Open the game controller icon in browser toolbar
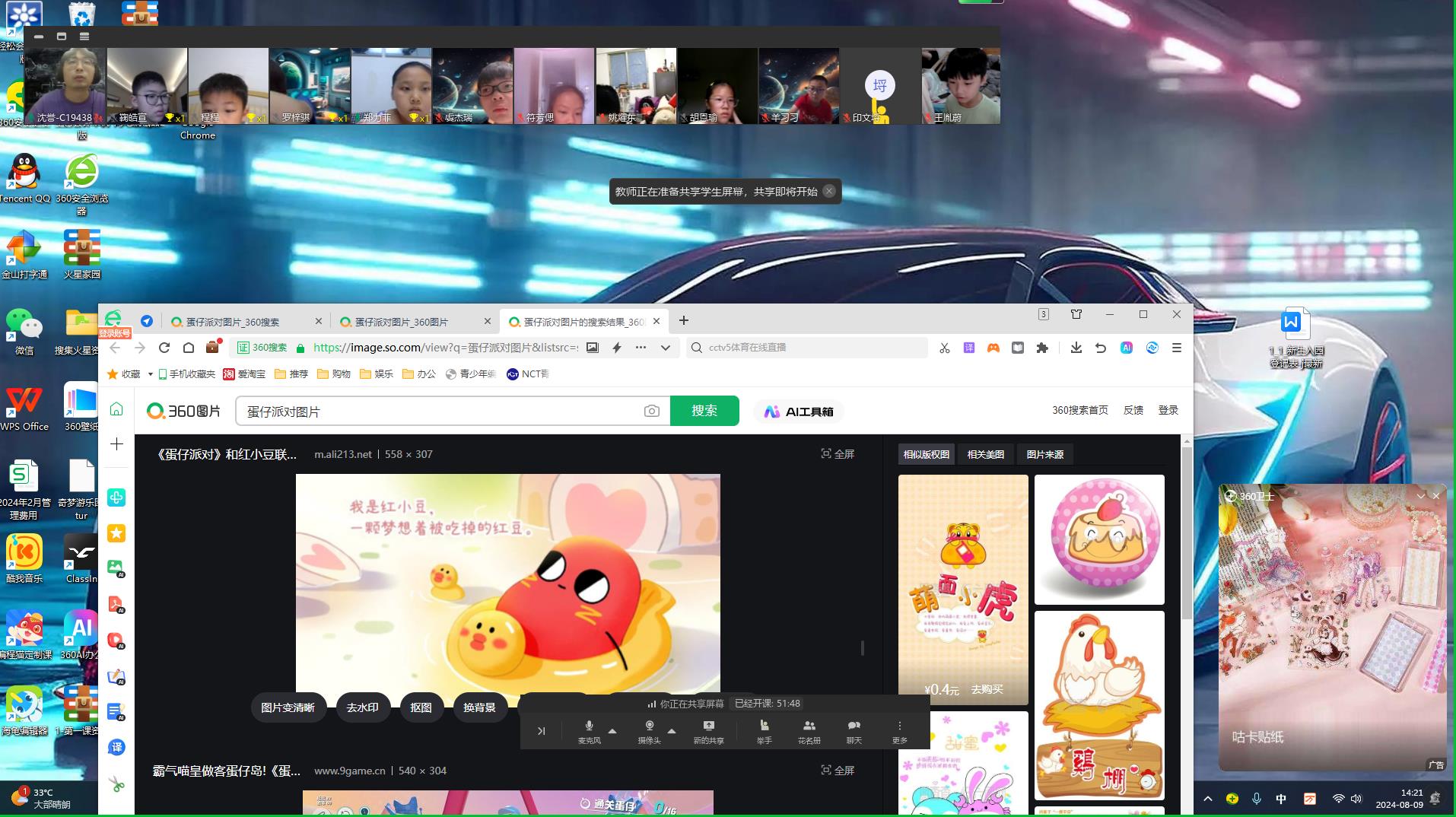Image resolution: width=1456 pixels, height=817 pixels. click(x=993, y=348)
